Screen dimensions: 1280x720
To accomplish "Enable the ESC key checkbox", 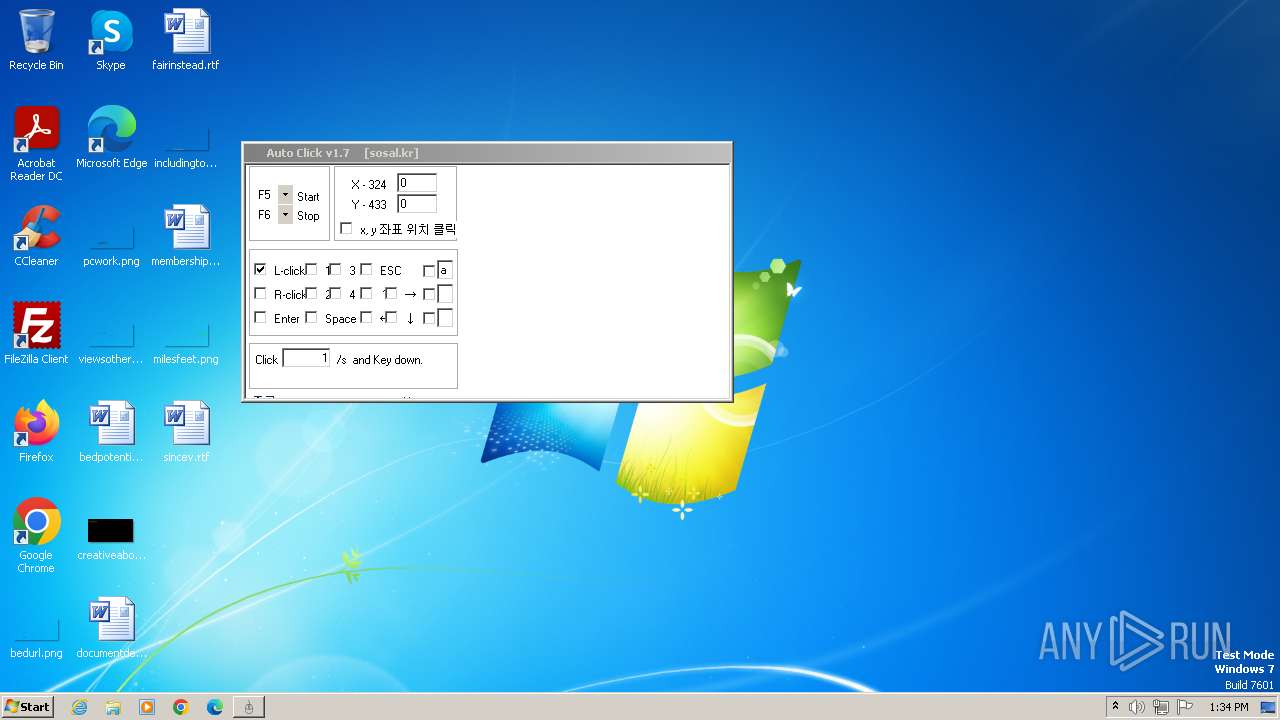I will (x=366, y=269).
